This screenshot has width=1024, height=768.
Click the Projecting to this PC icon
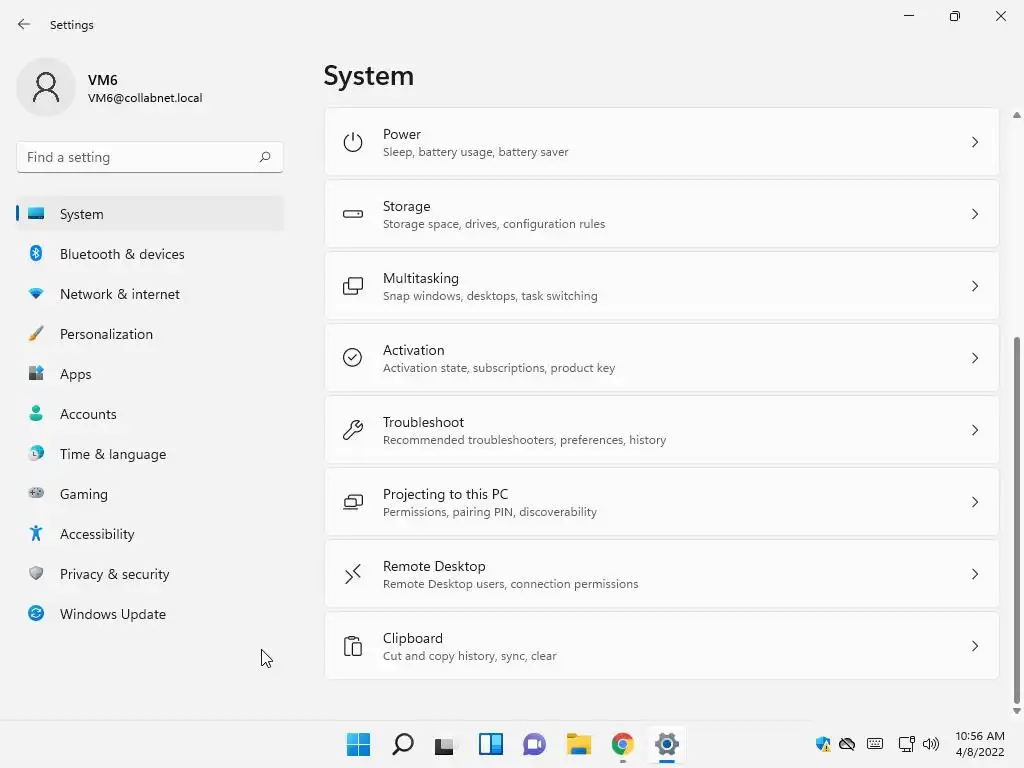[353, 502]
